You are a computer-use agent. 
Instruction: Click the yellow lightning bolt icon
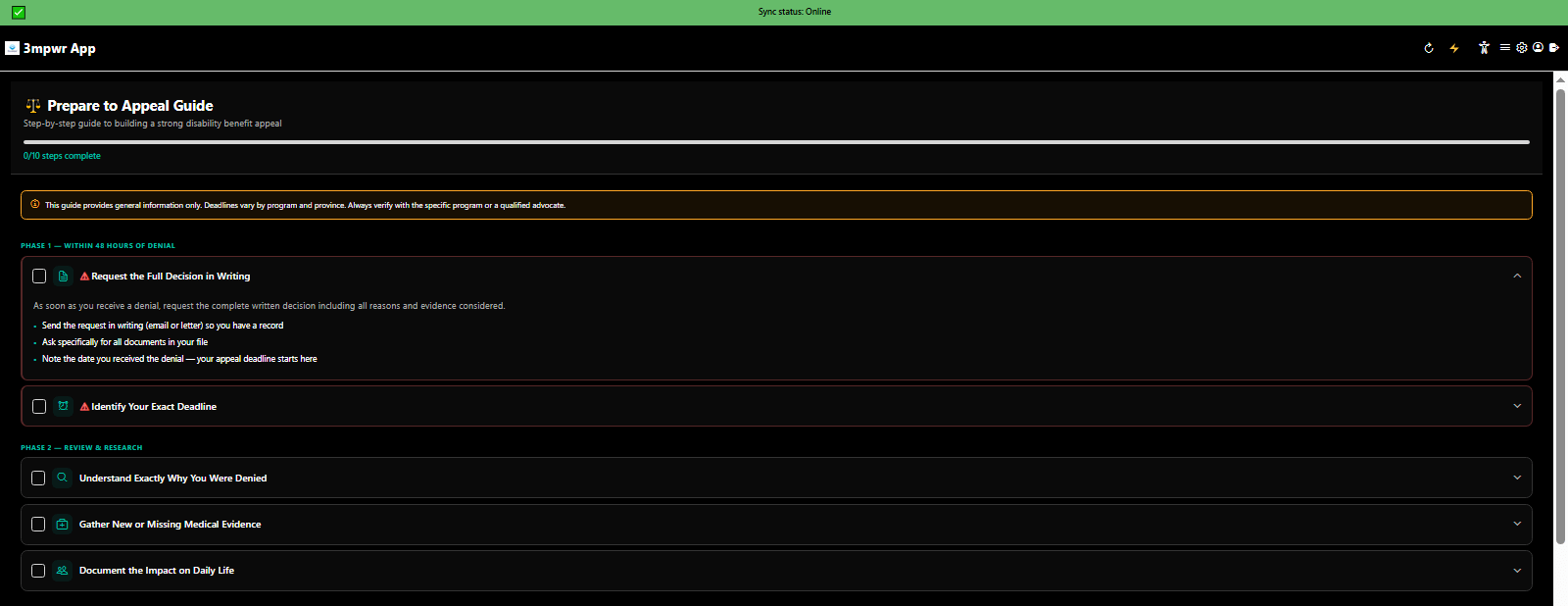tap(1454, 48)
